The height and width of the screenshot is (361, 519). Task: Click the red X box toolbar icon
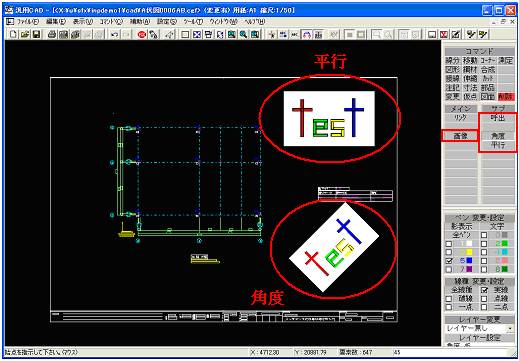click(444, 34)
